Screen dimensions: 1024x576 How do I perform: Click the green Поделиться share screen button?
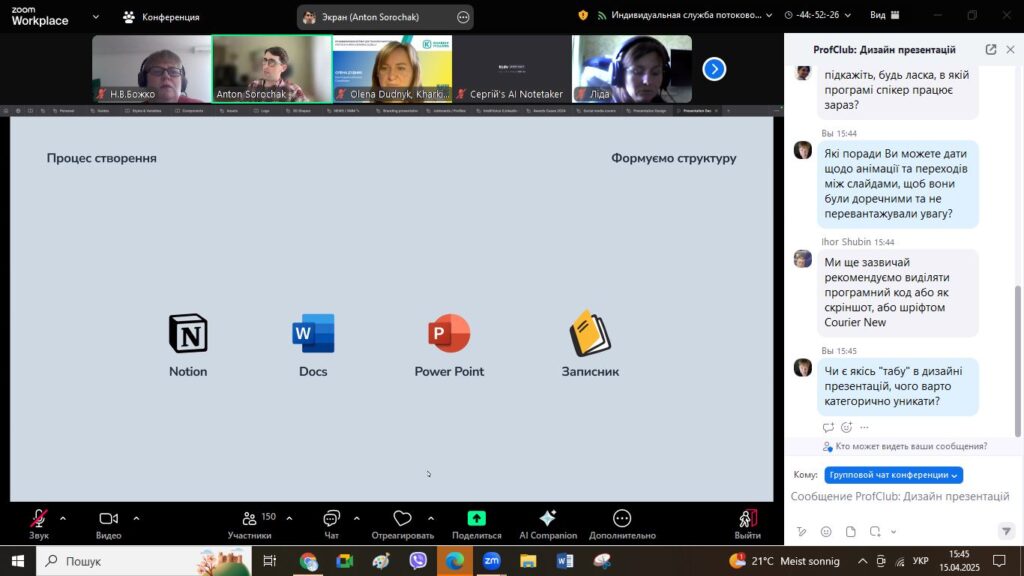(x=477, y=524)
